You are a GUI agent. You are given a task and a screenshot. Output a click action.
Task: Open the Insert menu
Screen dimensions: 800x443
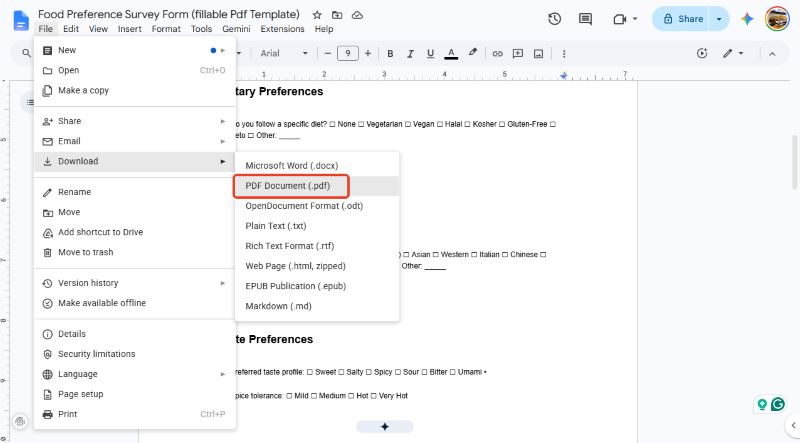(x=130, y=29)
